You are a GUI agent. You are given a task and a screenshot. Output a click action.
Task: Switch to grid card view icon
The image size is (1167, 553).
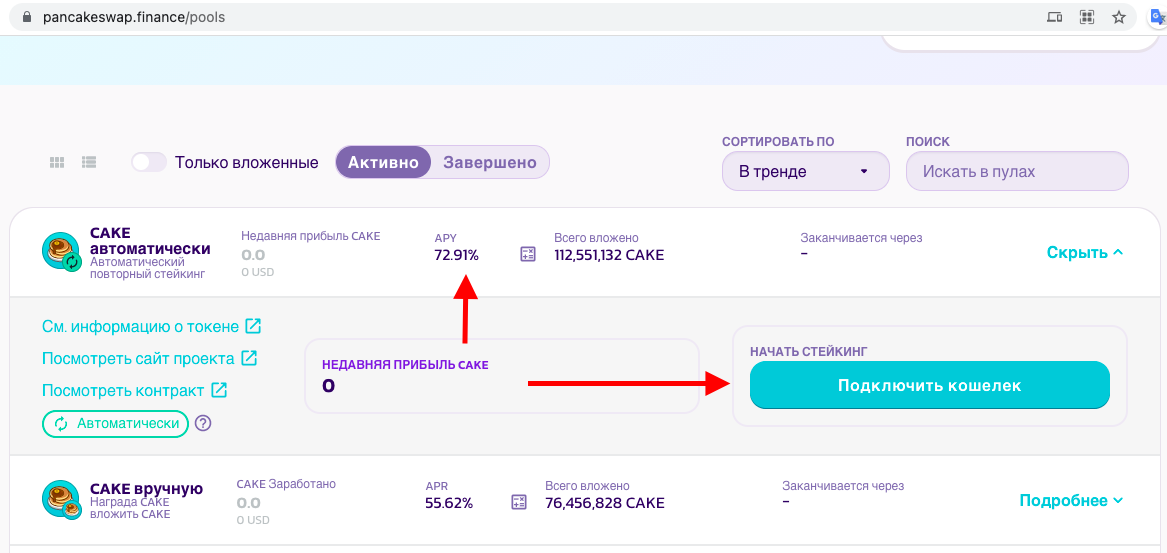click(57, 162)
